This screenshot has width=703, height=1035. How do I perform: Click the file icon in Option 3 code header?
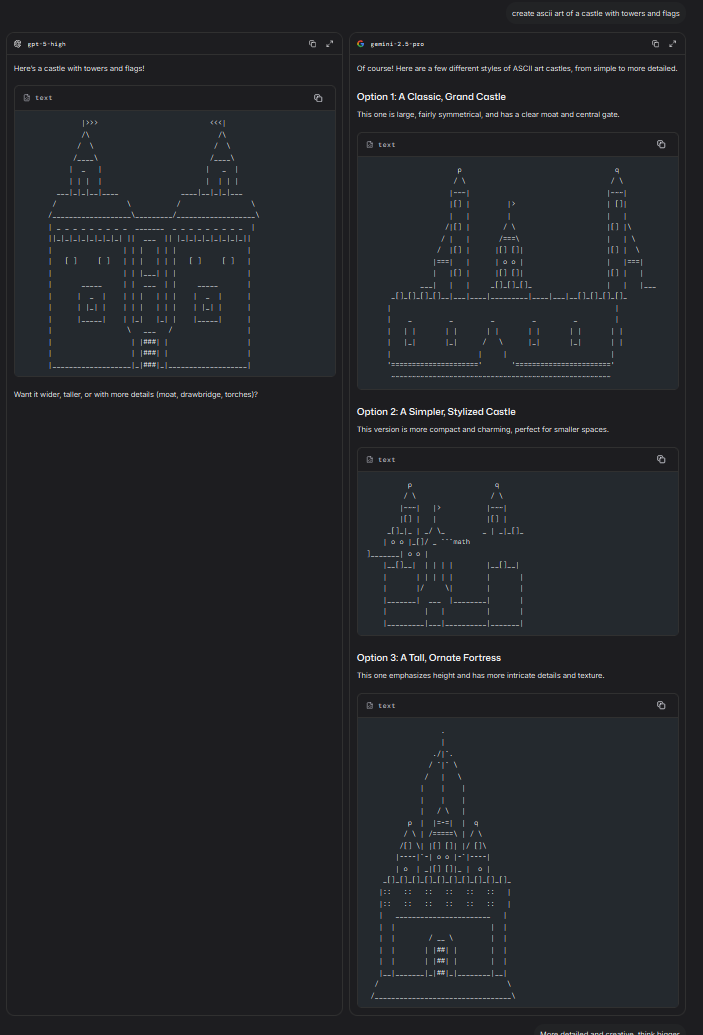coord(370,706)
